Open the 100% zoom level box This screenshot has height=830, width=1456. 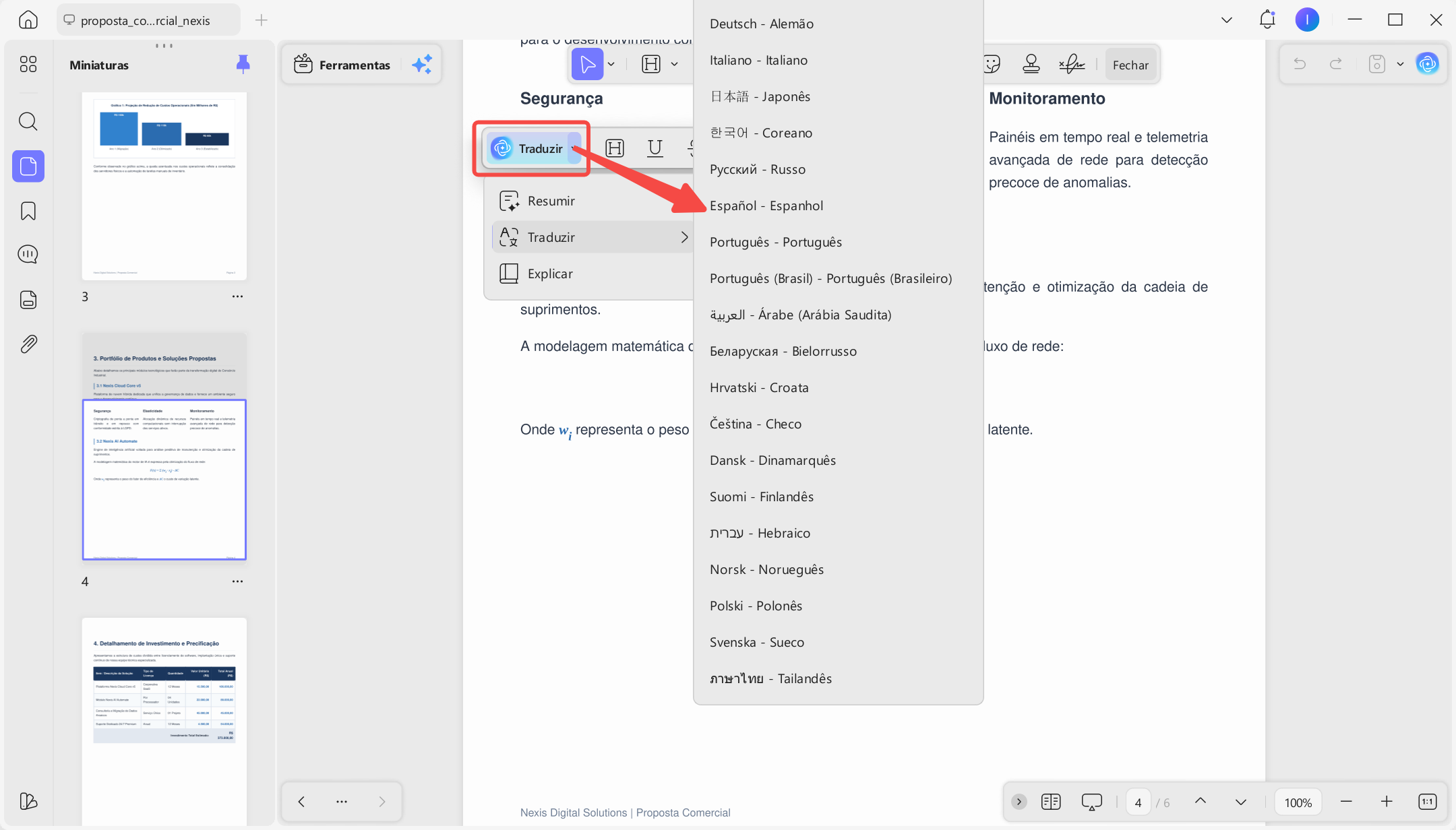pyautogui.click(x=1298, y=802)
